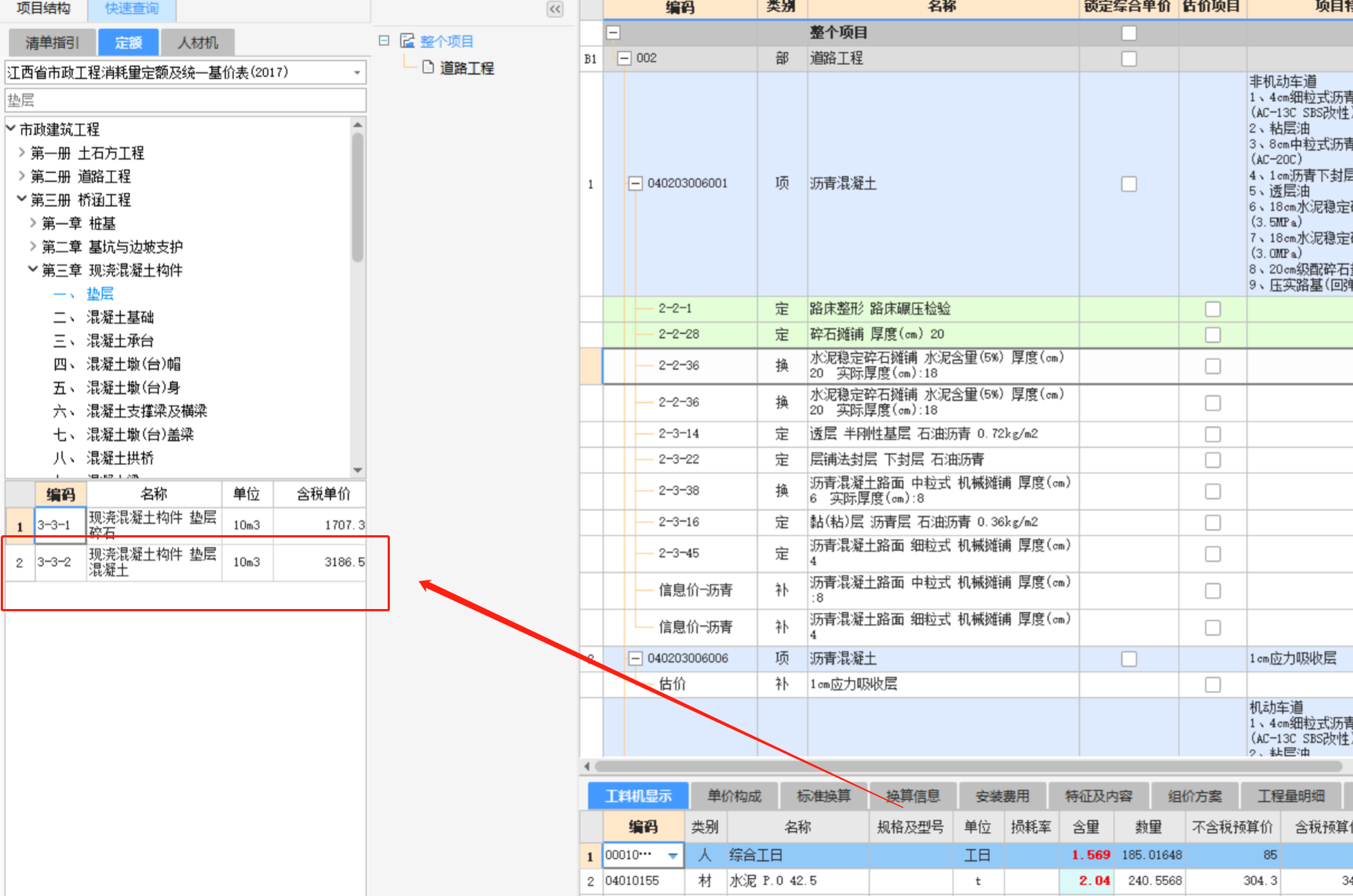Select the 工料机显示 bottom tab
Viewport: 1353px width, 896px height.
pos(638,796)
